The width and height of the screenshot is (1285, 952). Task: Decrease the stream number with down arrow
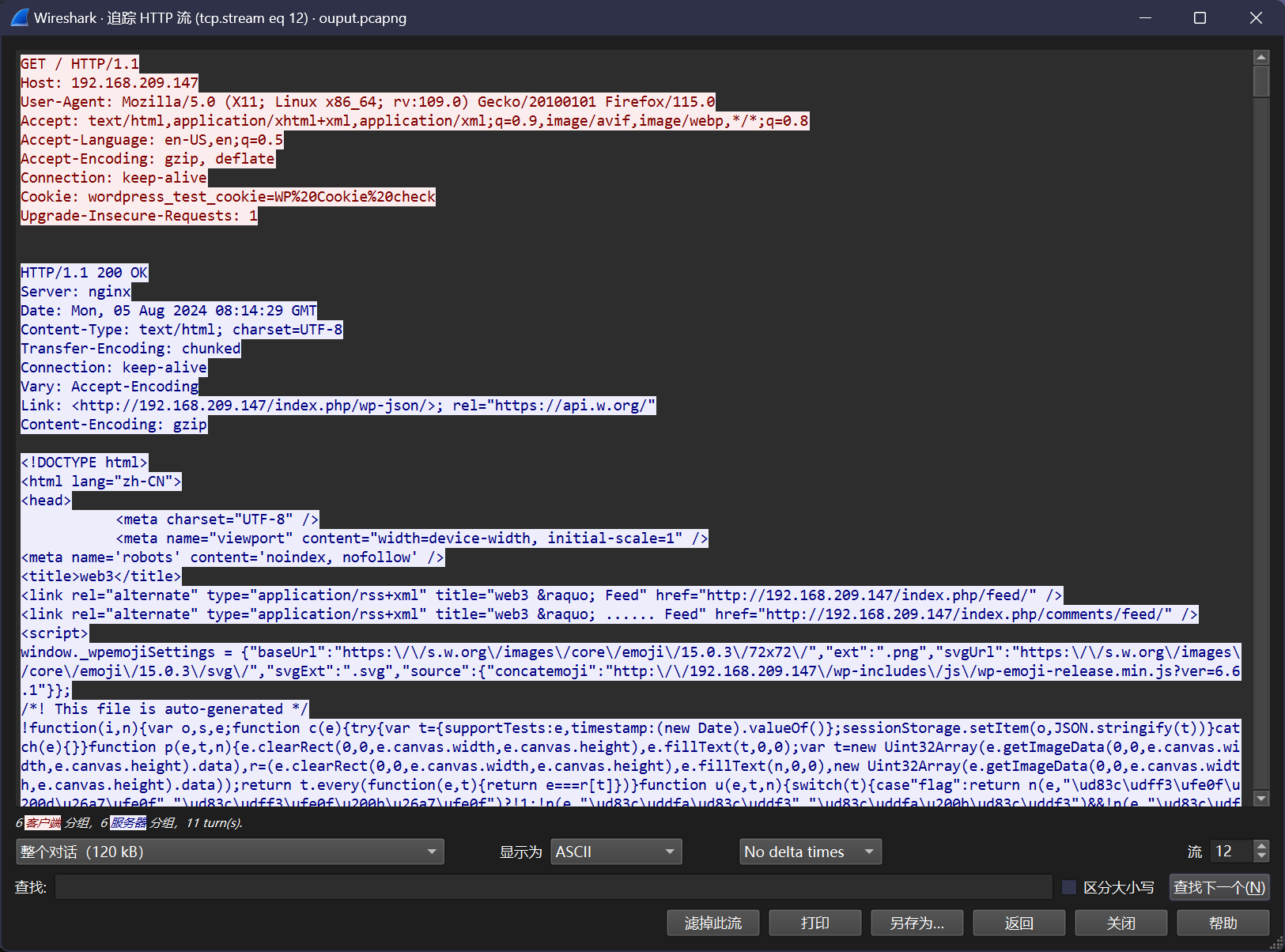(1261, 857)
